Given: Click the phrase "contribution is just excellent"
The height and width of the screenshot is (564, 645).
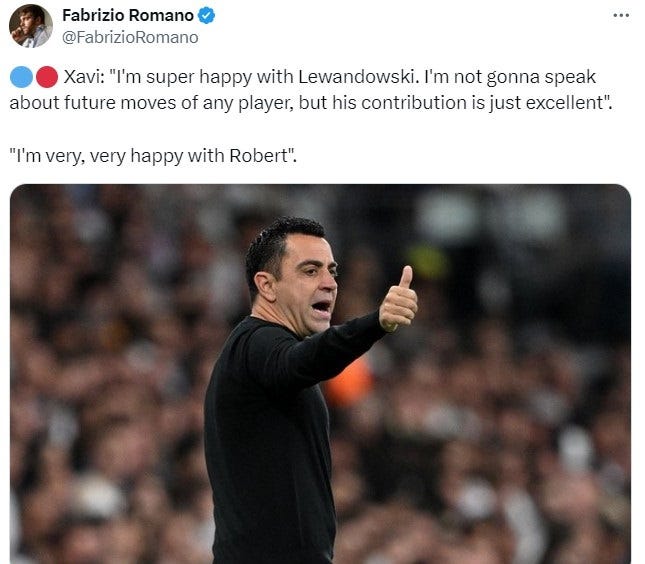Looking at the screenshot, I should tap(482, 103).
